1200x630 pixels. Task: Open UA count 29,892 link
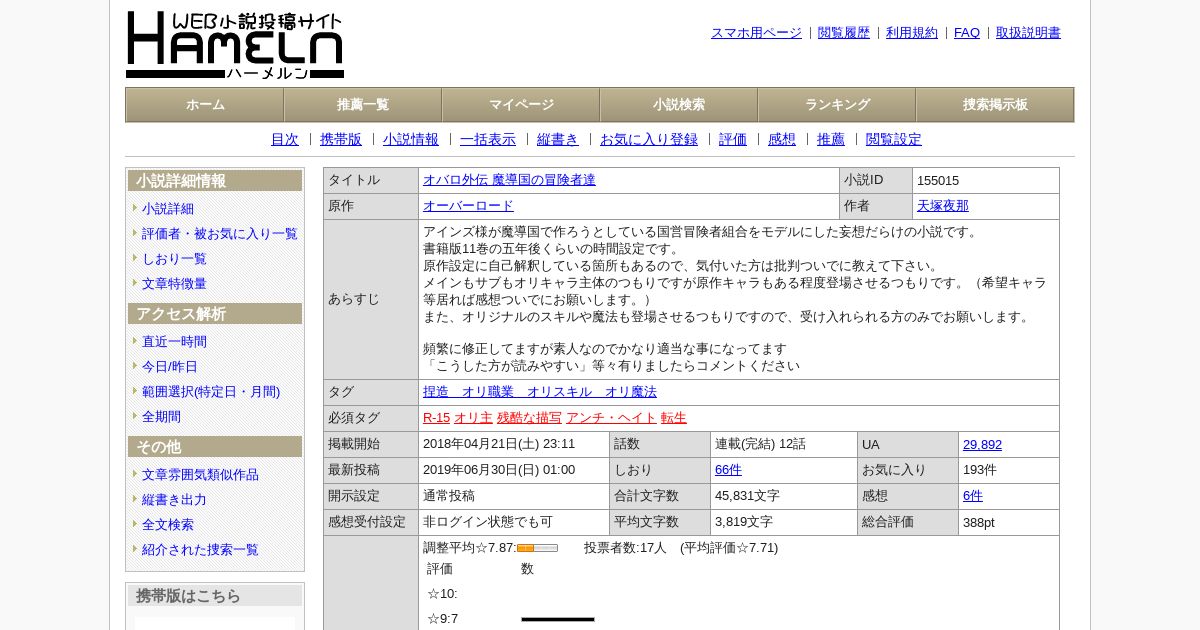click(982, 445)
